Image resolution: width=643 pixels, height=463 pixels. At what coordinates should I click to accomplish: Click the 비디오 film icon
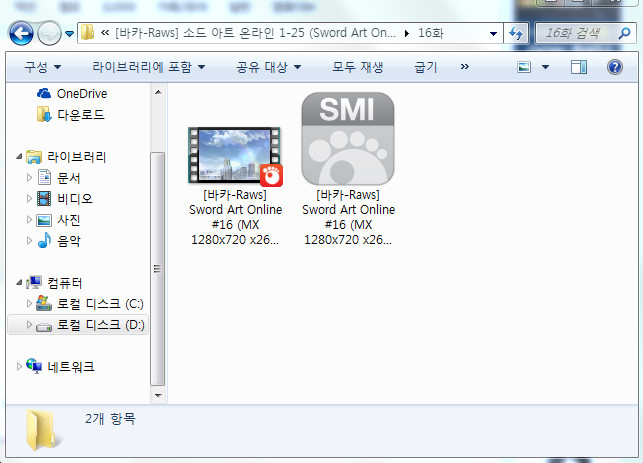click(x=44, y=198)
